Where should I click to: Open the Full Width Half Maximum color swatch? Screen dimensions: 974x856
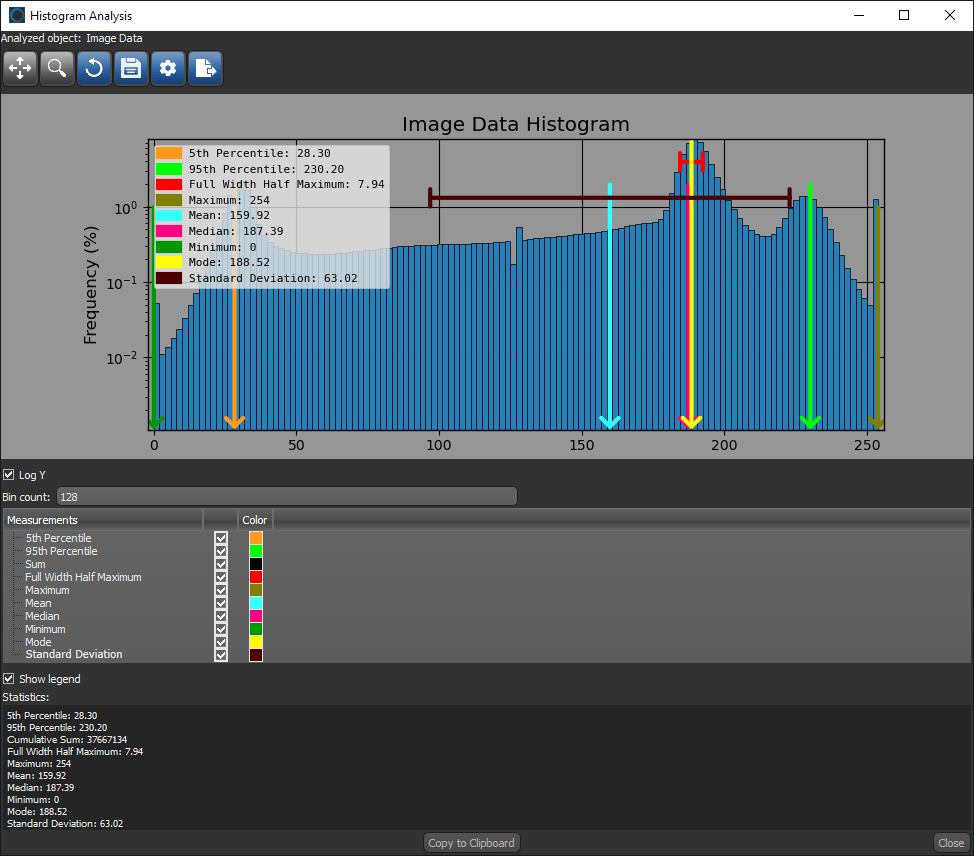click(254, 577)
